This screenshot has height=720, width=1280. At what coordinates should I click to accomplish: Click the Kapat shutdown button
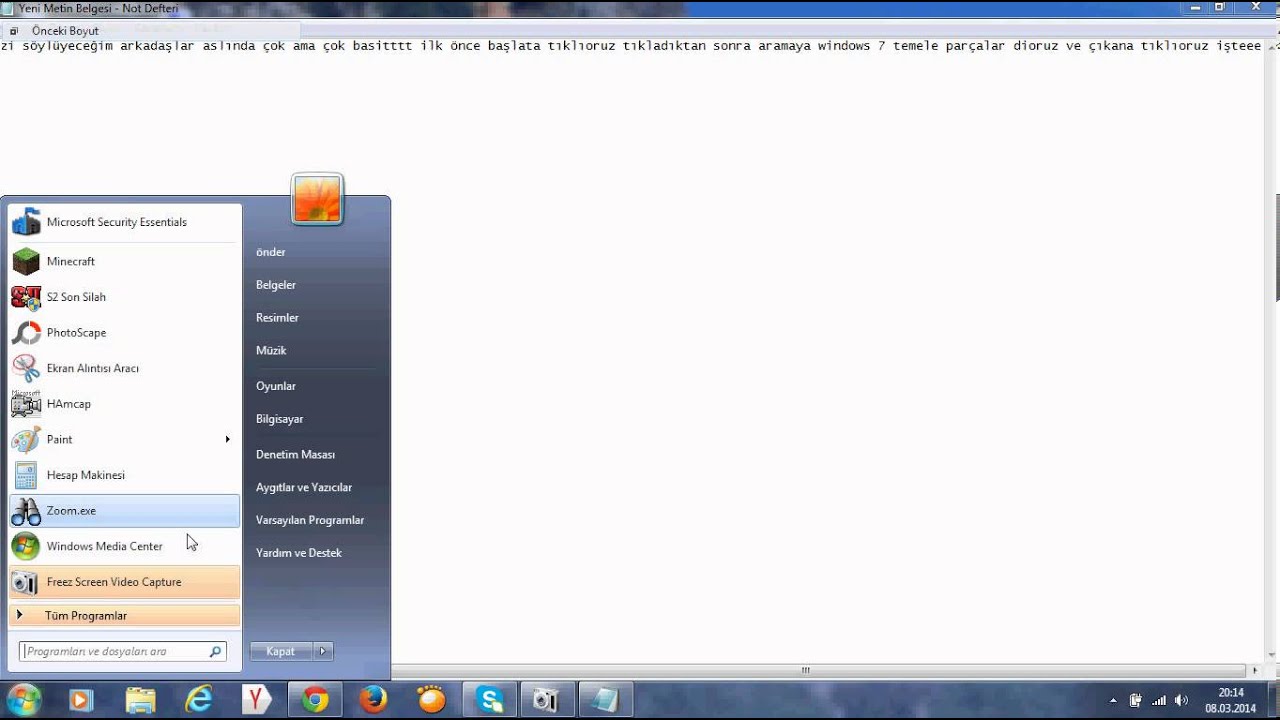[281, 651]
